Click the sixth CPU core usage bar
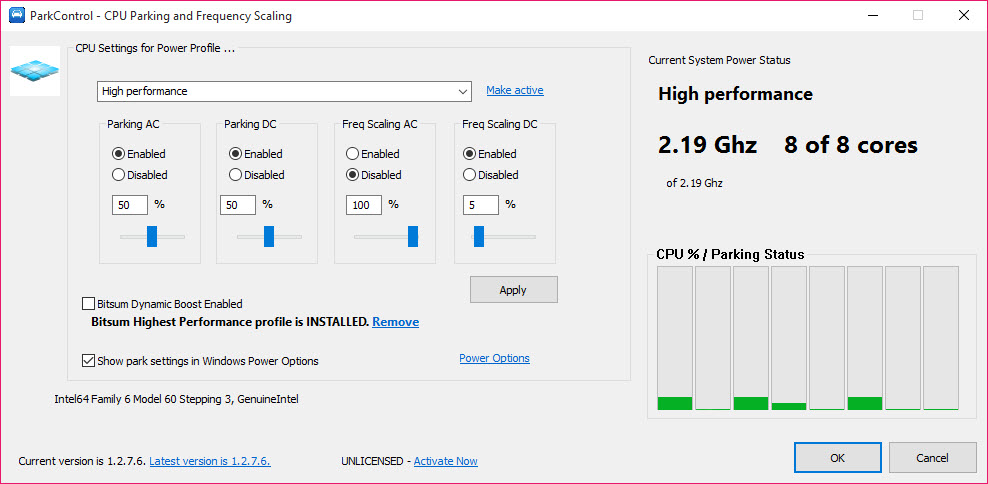The width and height of the screenshot is (988, 484). tap(864, 338)
